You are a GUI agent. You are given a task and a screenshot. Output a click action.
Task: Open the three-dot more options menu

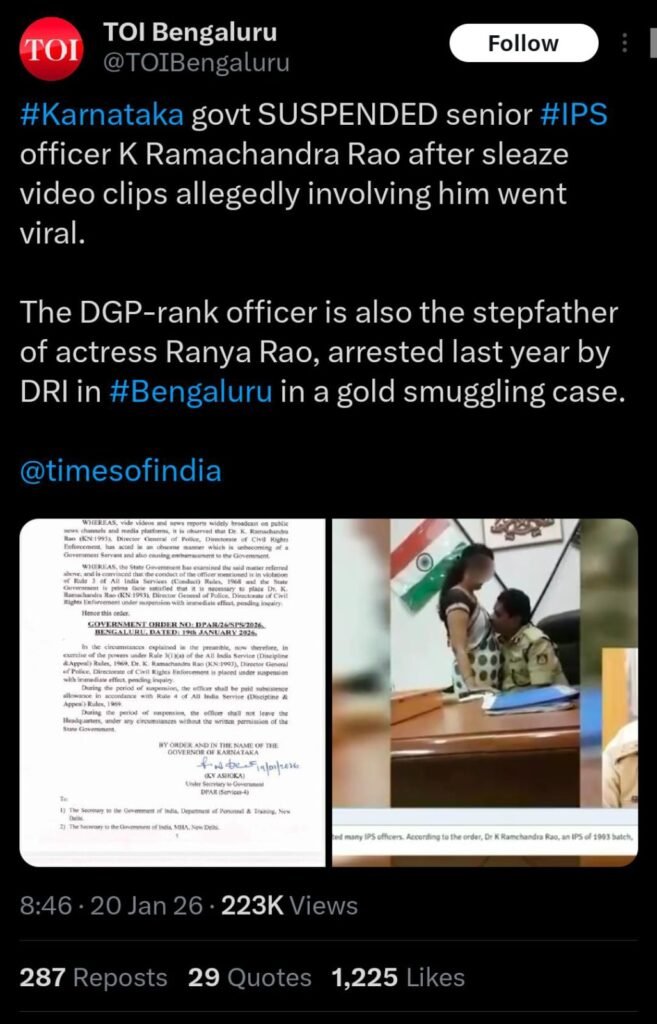coord(624,44)
